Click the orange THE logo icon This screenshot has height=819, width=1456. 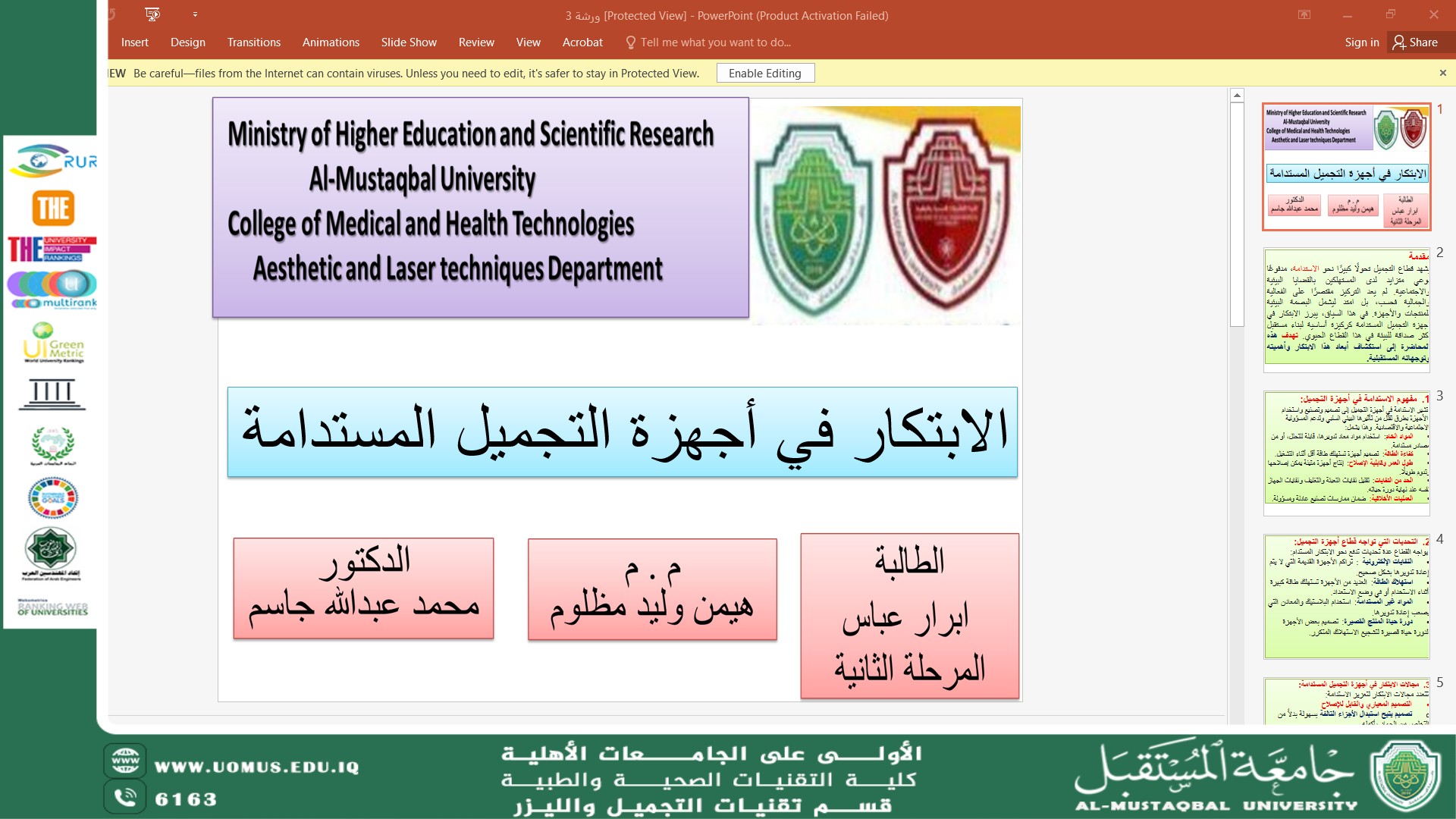point(53,208)
